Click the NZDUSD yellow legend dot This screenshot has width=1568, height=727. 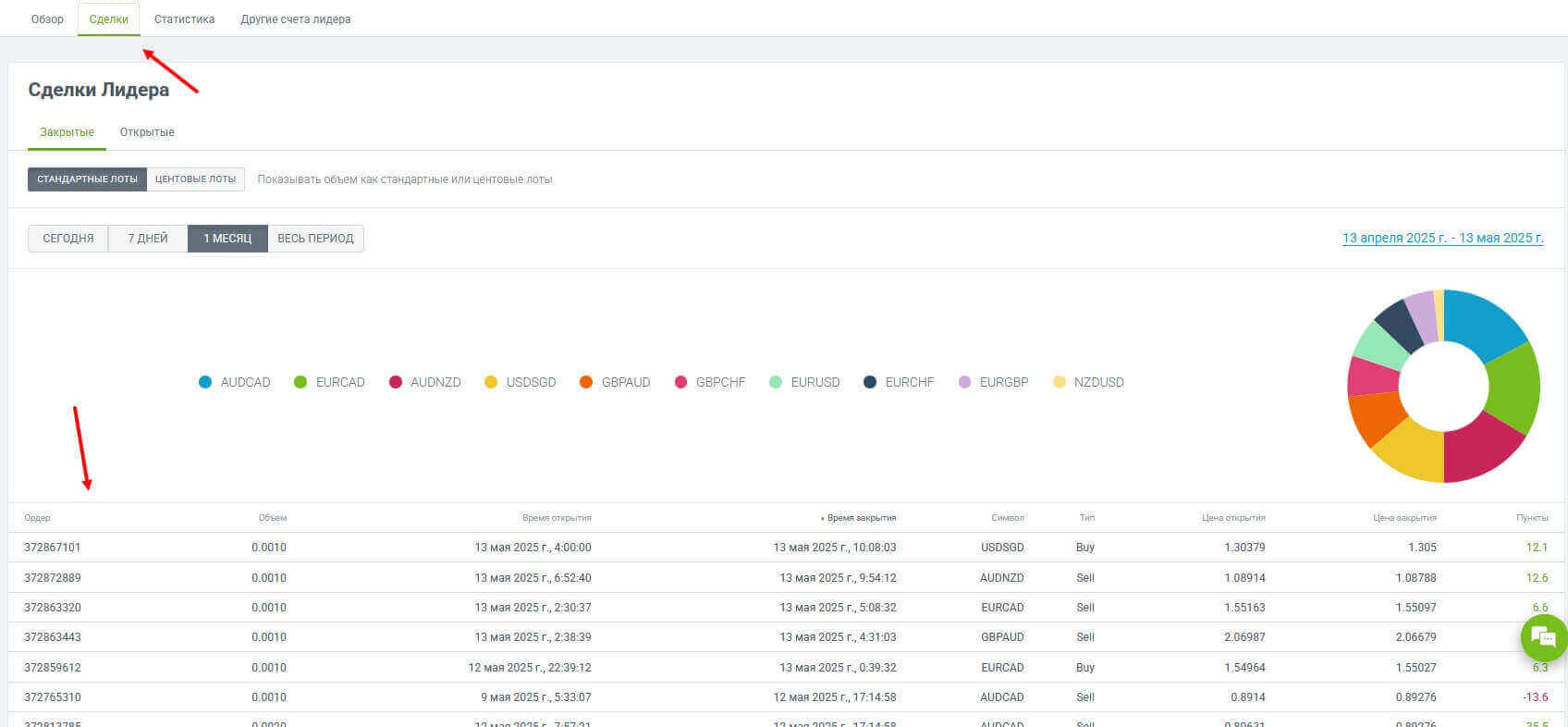1060,382
